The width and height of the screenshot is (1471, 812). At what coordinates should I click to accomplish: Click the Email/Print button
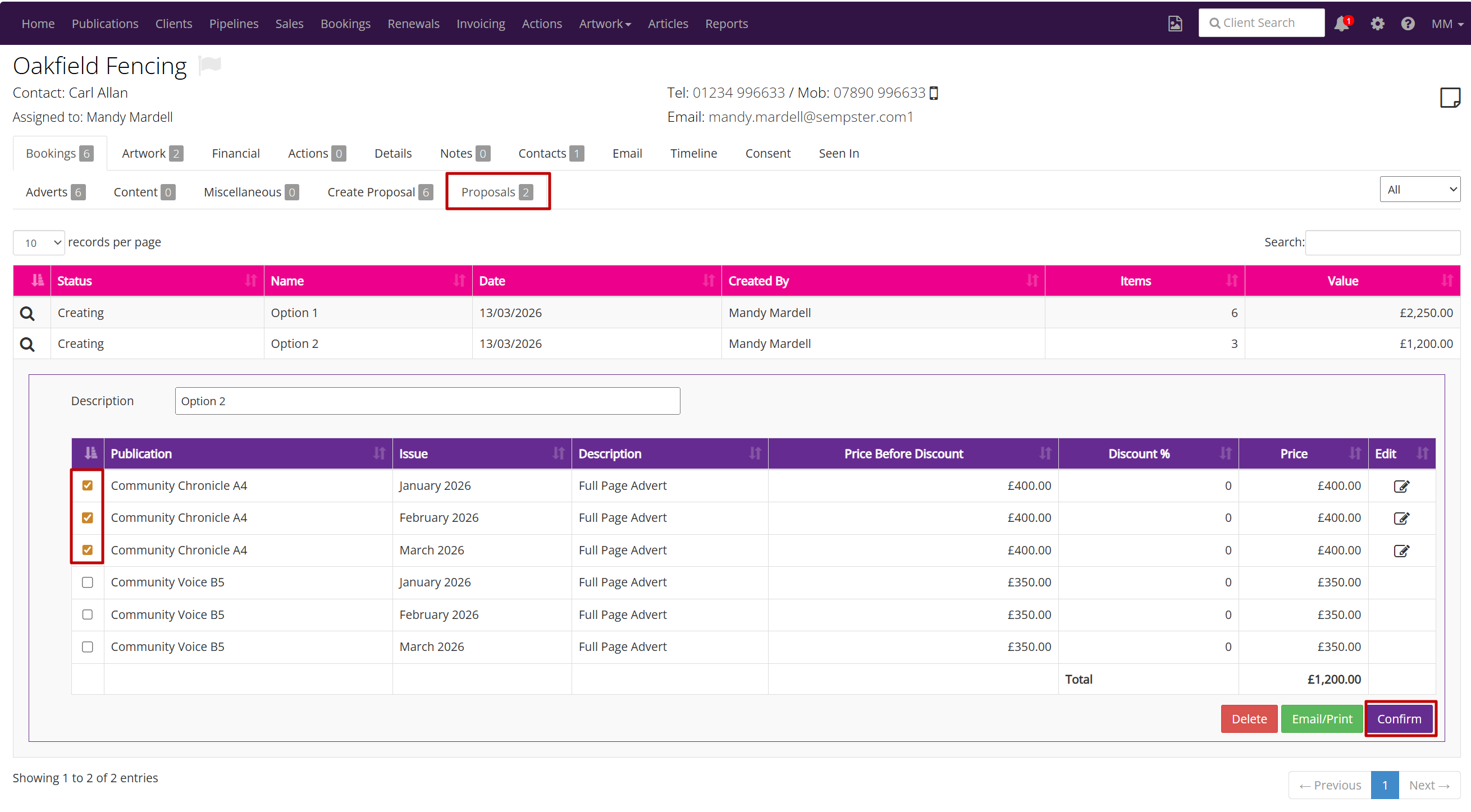1322,718
